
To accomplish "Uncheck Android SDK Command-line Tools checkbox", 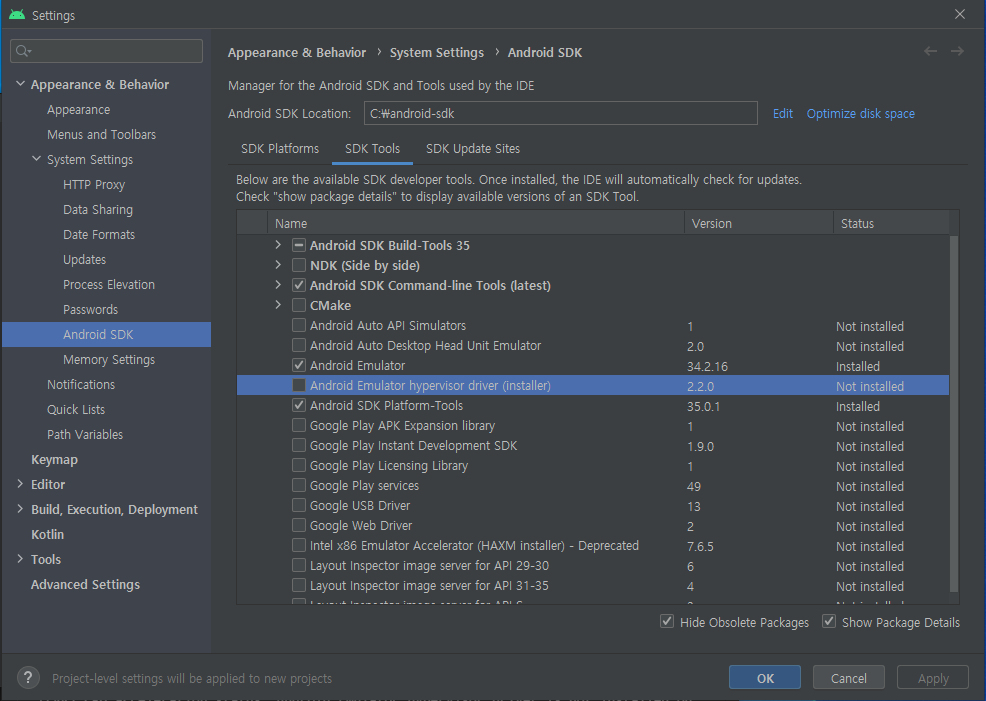I will point(299,285).
